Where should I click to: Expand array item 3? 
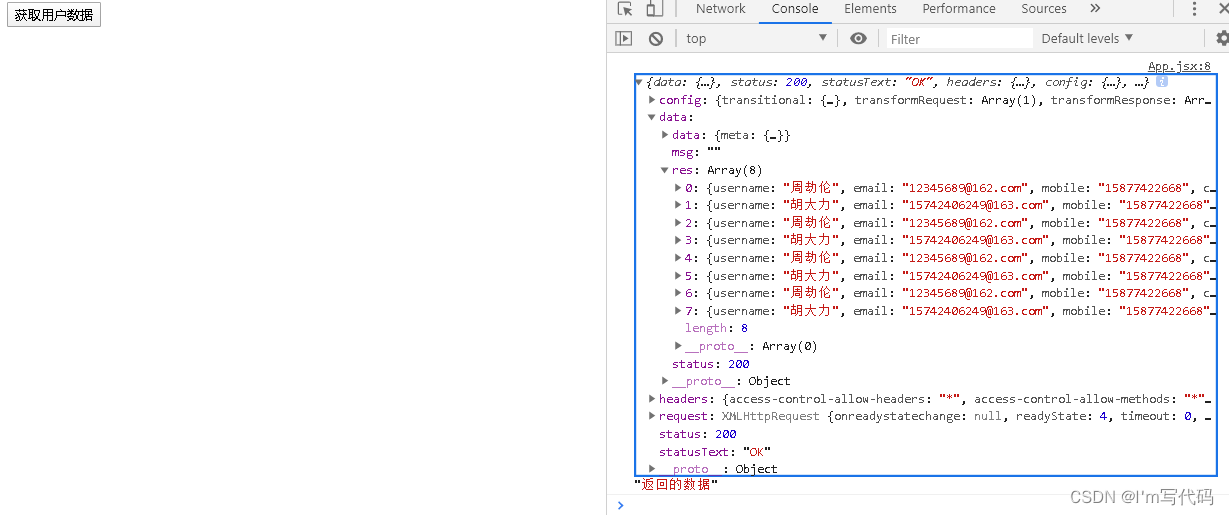(678, 240)
